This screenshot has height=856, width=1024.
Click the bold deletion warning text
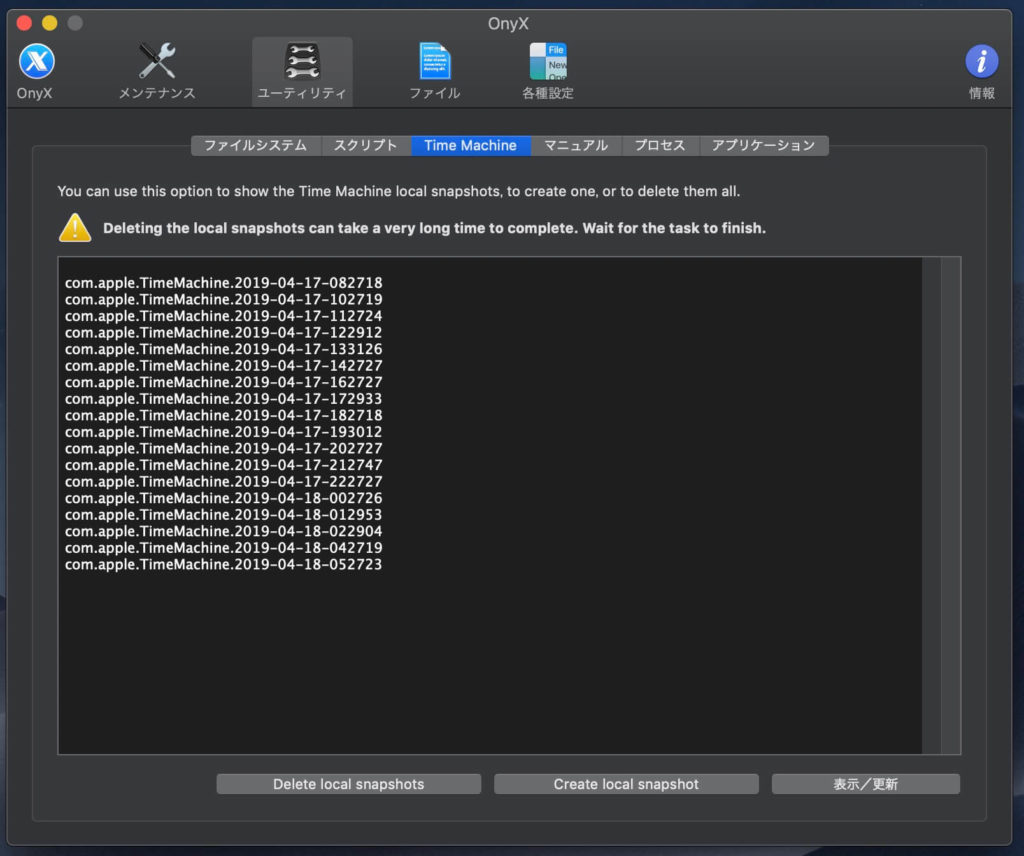434,228
